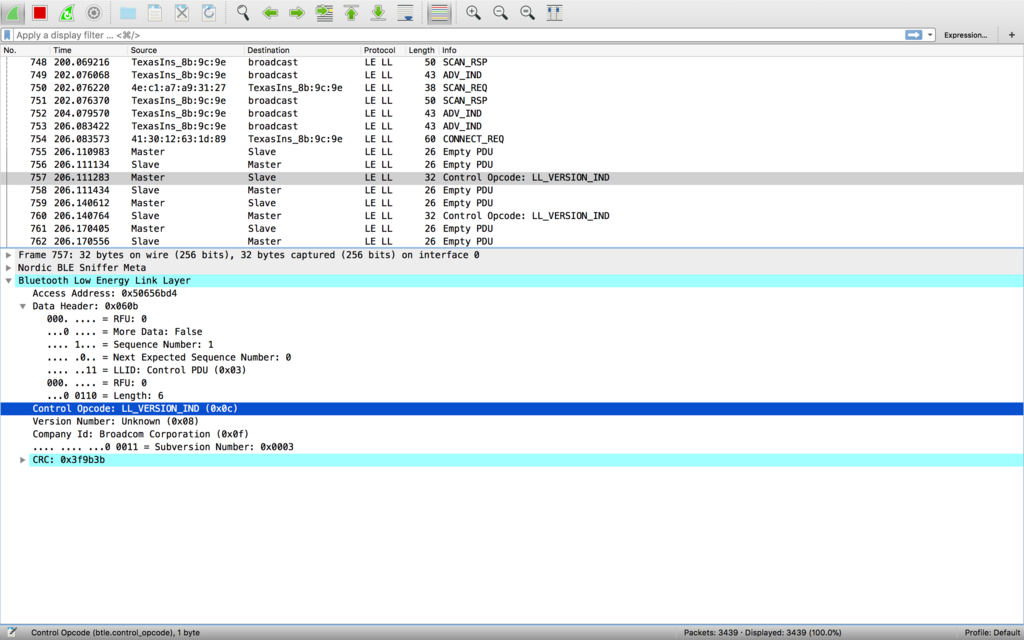Close this capture file icon

click(x=182, y=12)
